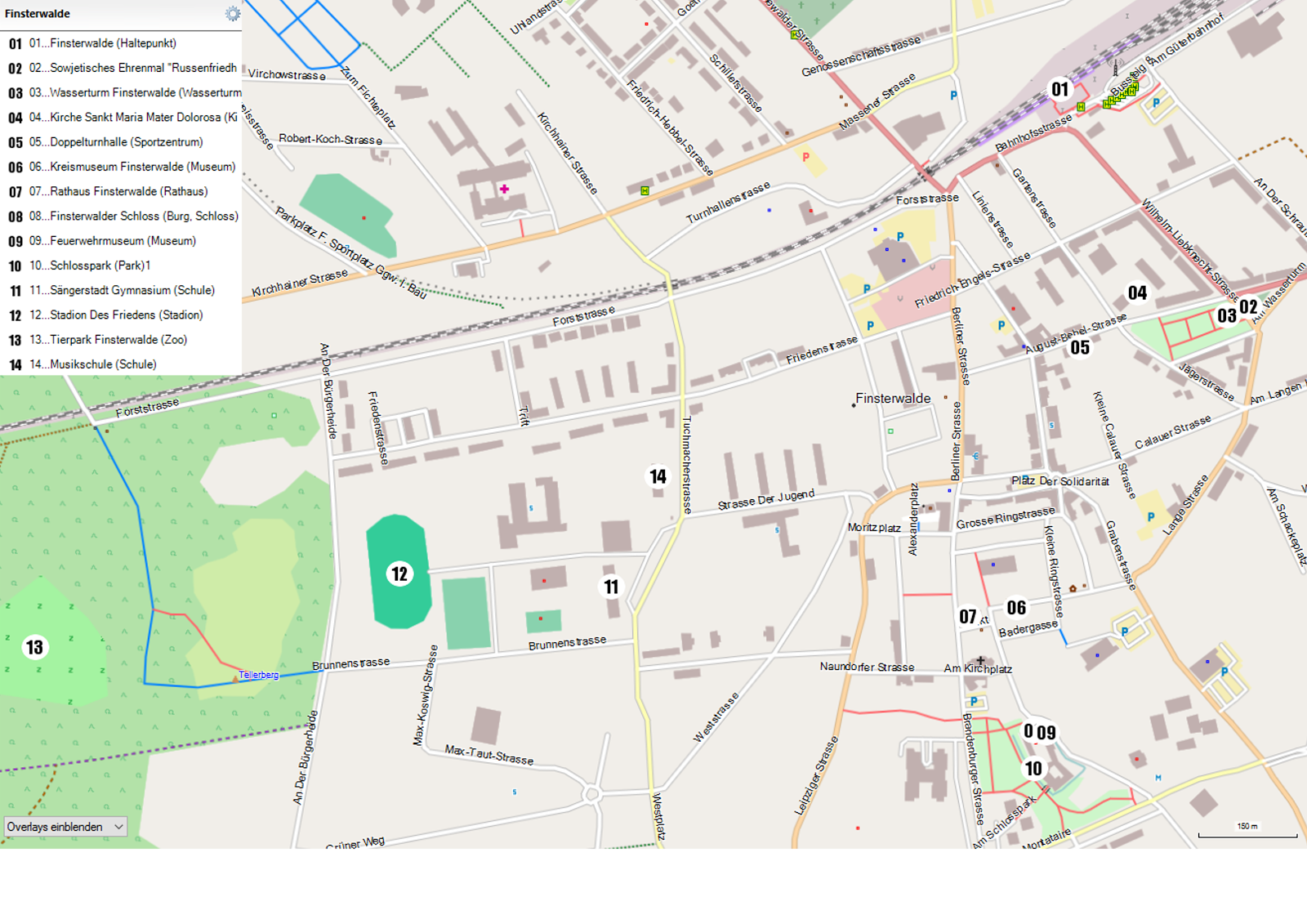Select list entry 08...Finsterwalder Schloss
Screen dimensions: 1307x924
[x=121, y=216]
